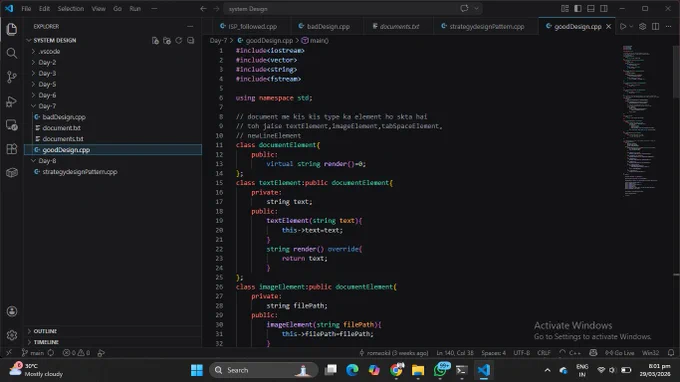Open the Run menu
This screenshot has height=382, width=680.
pyautogui.click(x=135, y=9)
